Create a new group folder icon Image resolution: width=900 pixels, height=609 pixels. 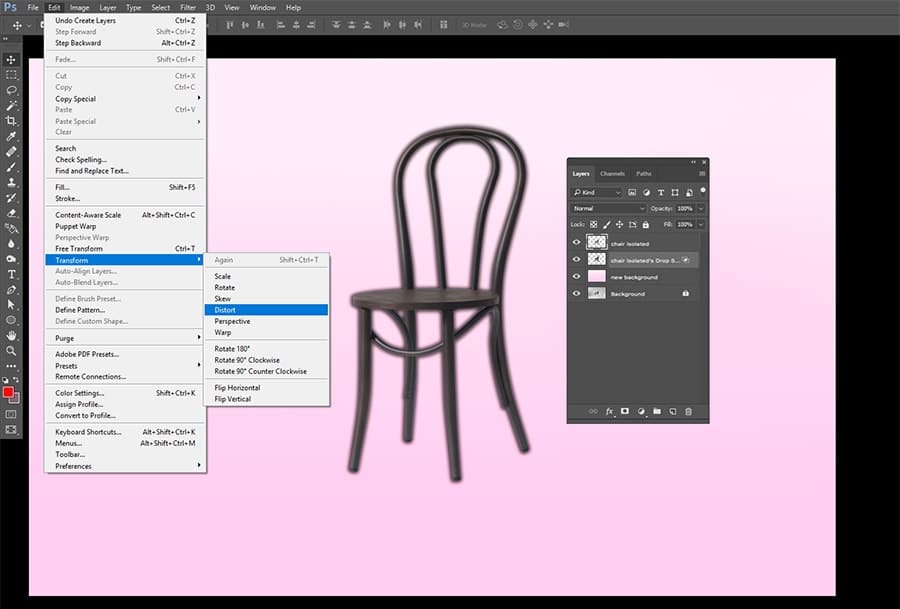click(x=657, y=412)
